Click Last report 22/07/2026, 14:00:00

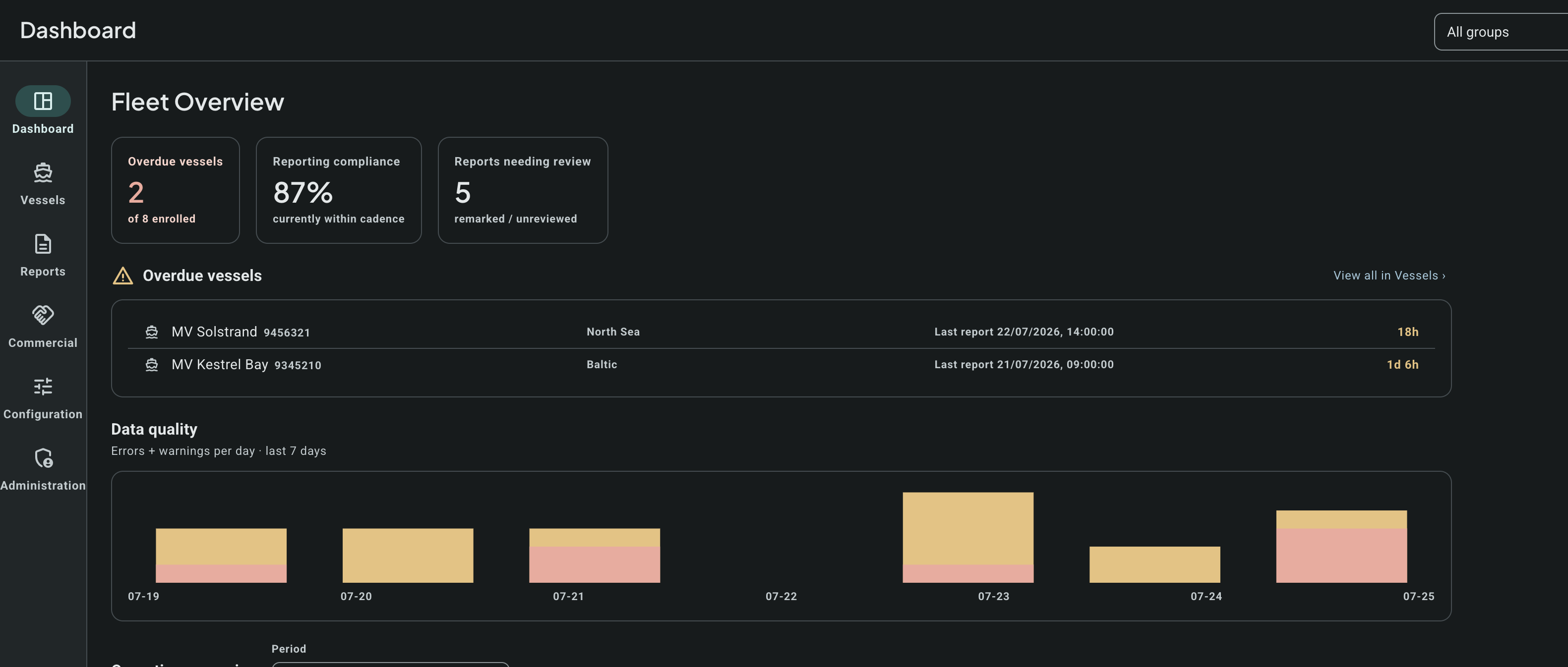pyautogui.click(x=1024, y=332)
